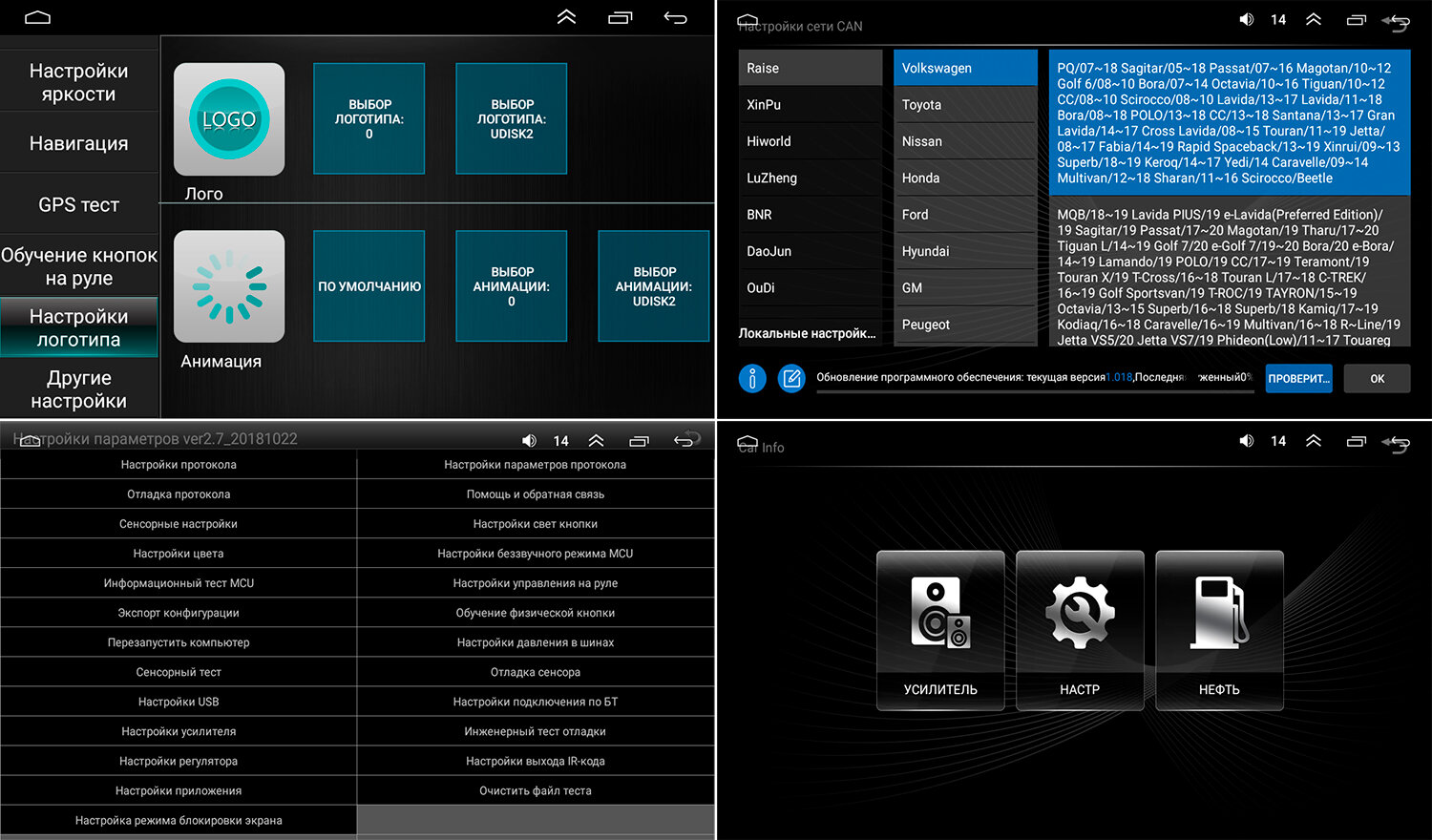Open Навигация in the sidebar
The width and height of the screenshot is (1432, 840).
79,143
